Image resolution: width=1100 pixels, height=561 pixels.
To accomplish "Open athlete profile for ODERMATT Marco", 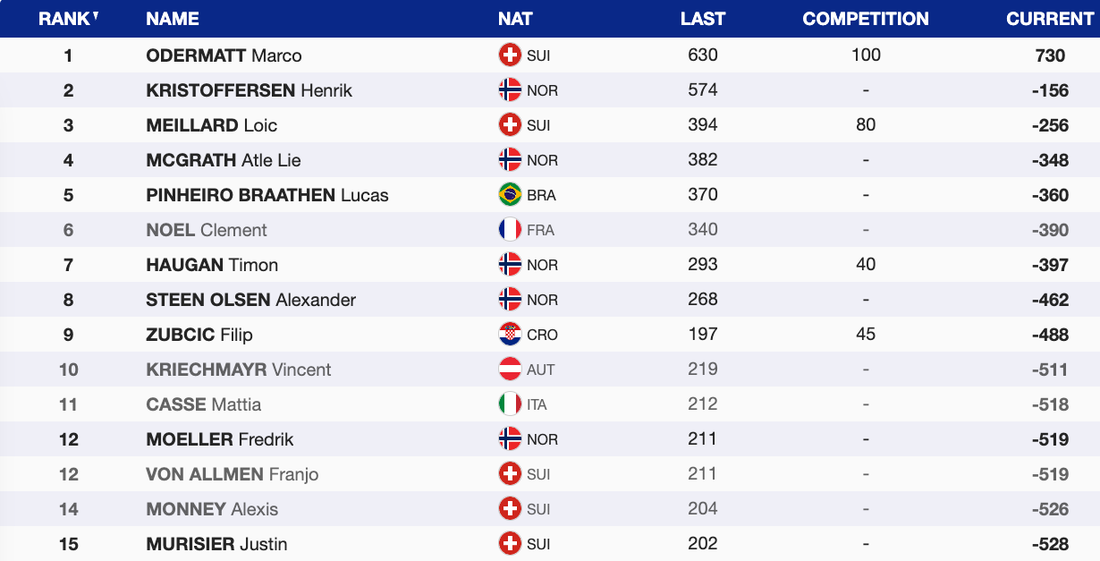I will (224, 56).
